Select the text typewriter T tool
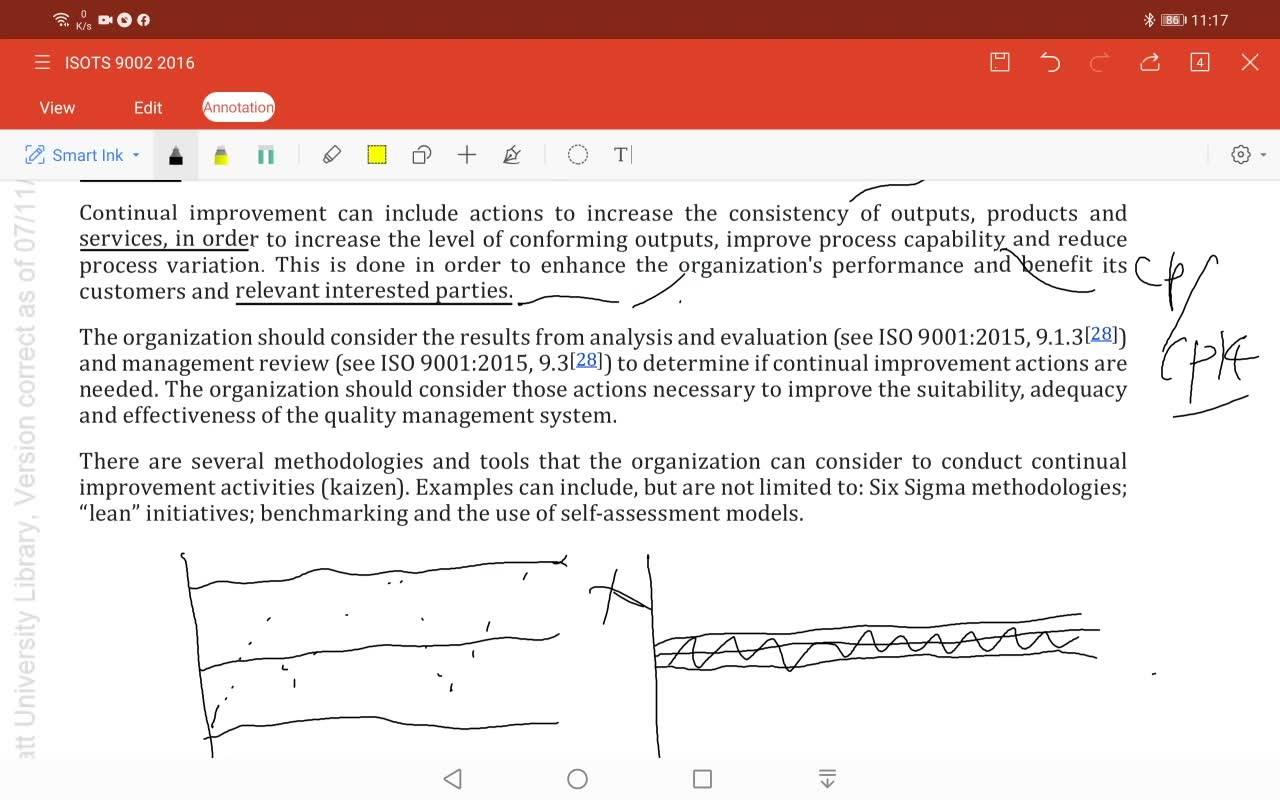Screen dimensions: 1280x800 pos(623,155)
